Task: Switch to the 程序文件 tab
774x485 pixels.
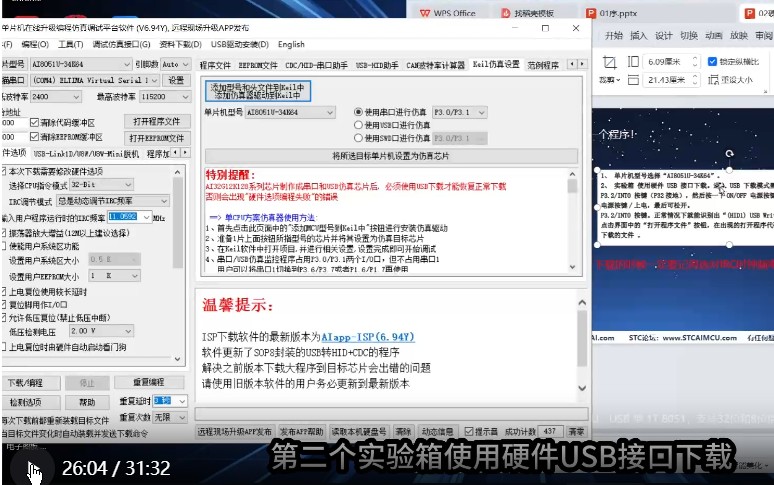Action: 215,65
